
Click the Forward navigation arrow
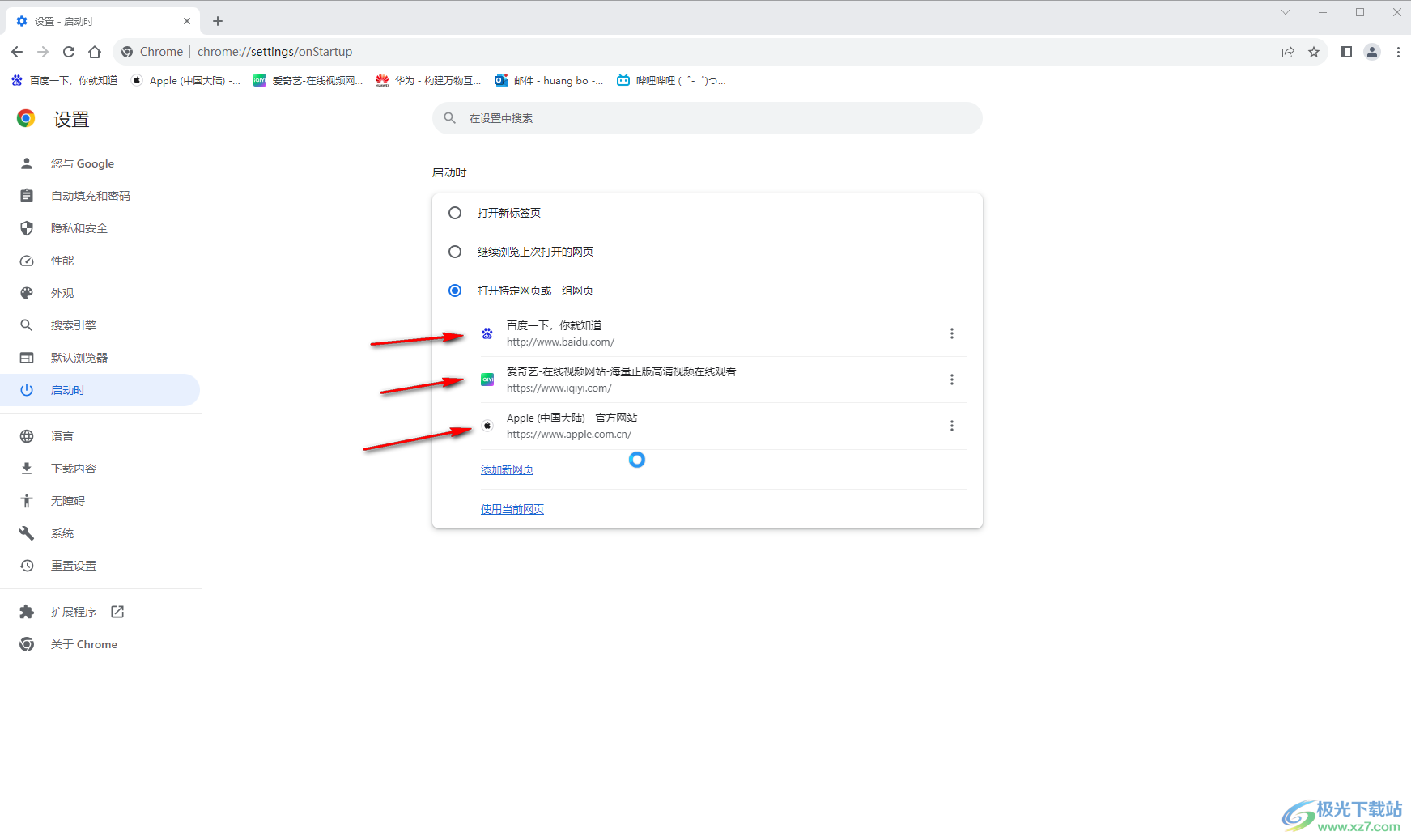tap(43, 52)
